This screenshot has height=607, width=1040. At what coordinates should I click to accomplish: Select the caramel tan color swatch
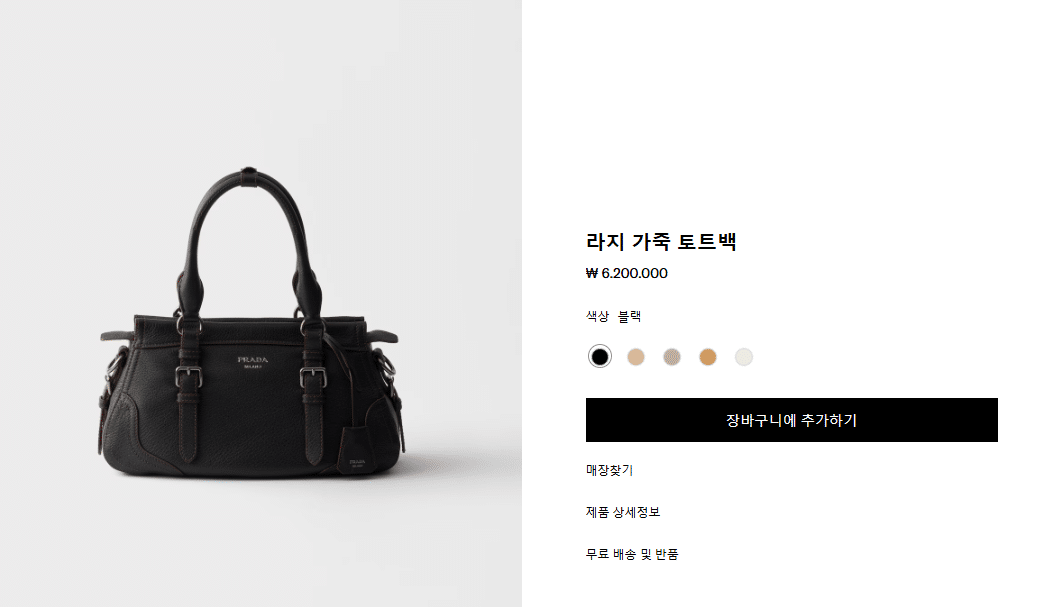pos(708,357)
